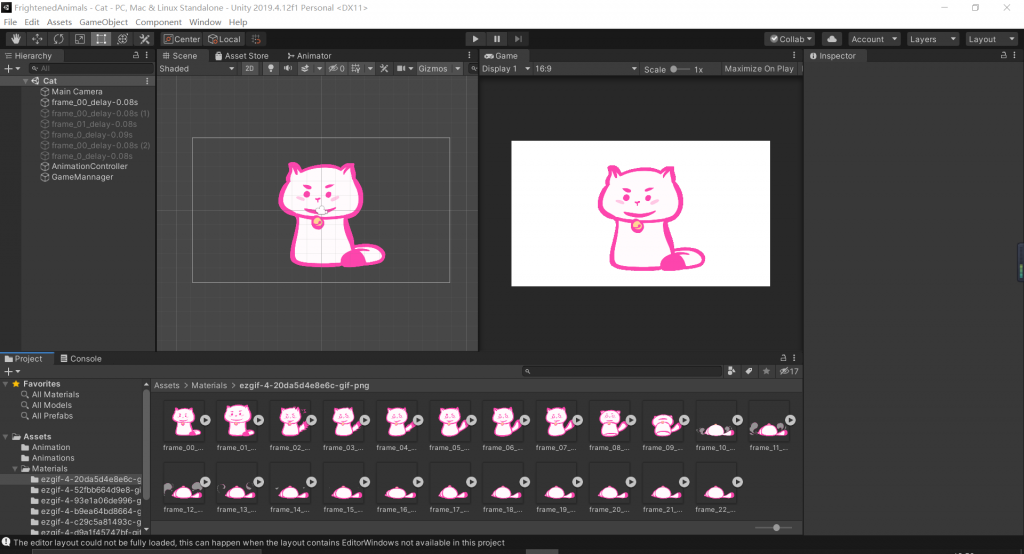
Task: Collapse the Materials folder
Action: click(x=15, y=468)
